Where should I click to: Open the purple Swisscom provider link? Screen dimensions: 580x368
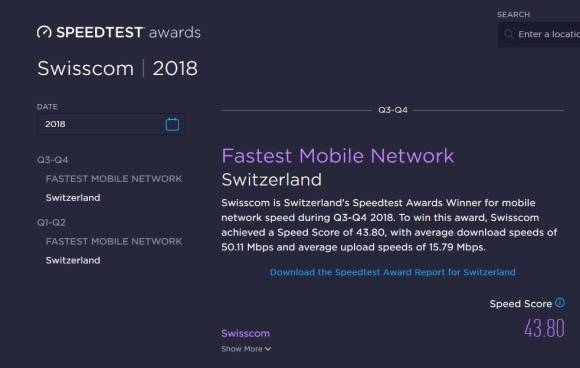tap(246, 333)
